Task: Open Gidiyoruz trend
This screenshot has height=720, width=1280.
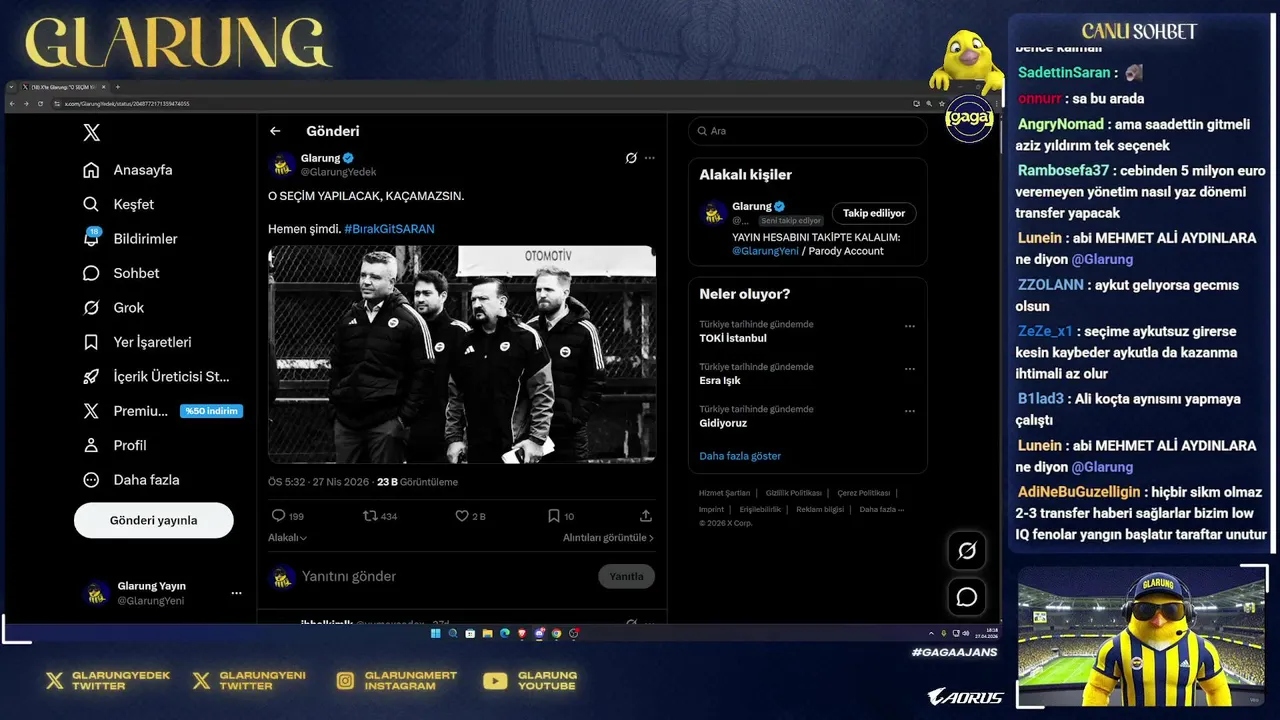Action: click(x=723, y=423)
